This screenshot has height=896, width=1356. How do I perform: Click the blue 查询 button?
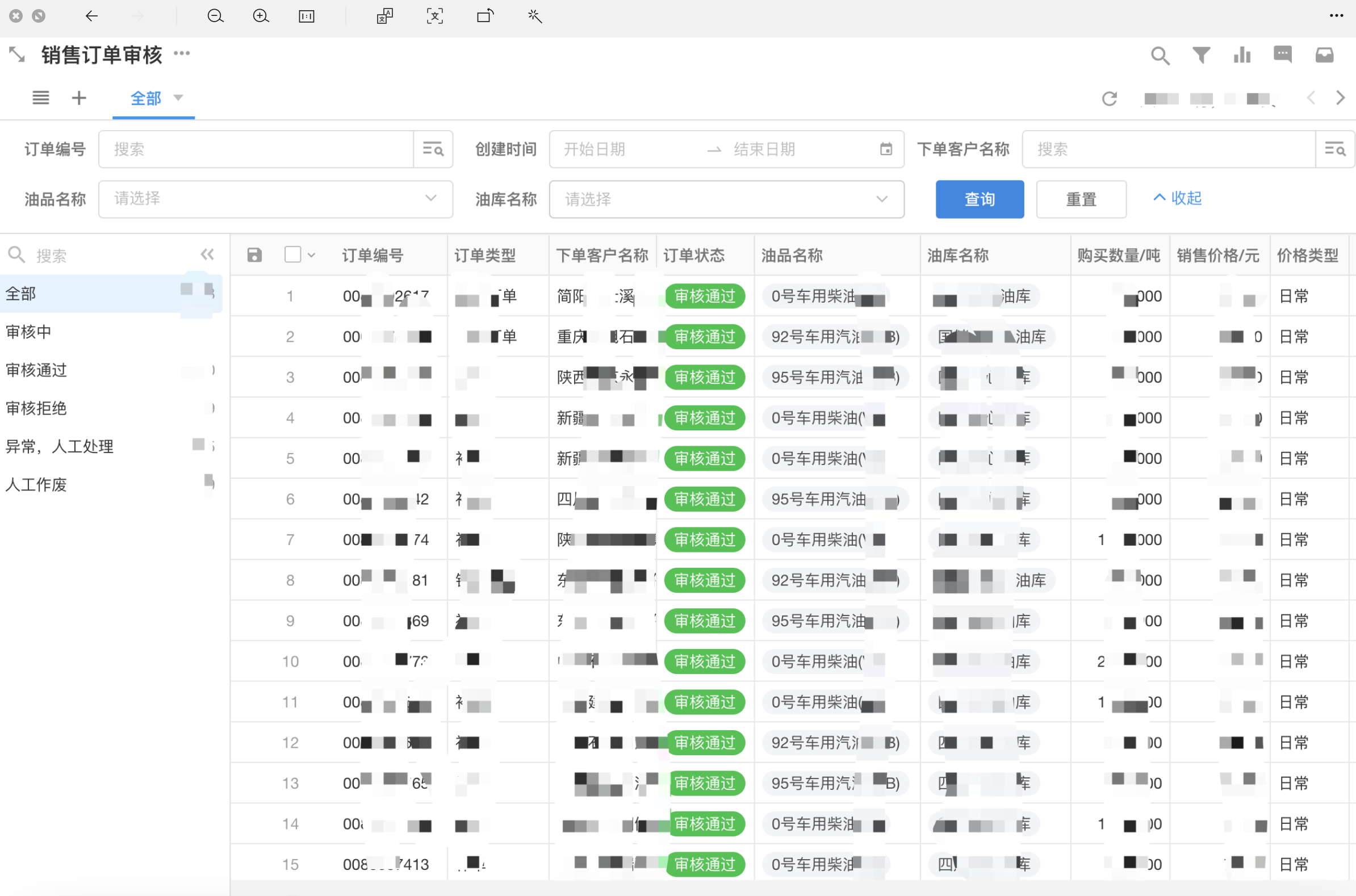(x=980, y=199)
